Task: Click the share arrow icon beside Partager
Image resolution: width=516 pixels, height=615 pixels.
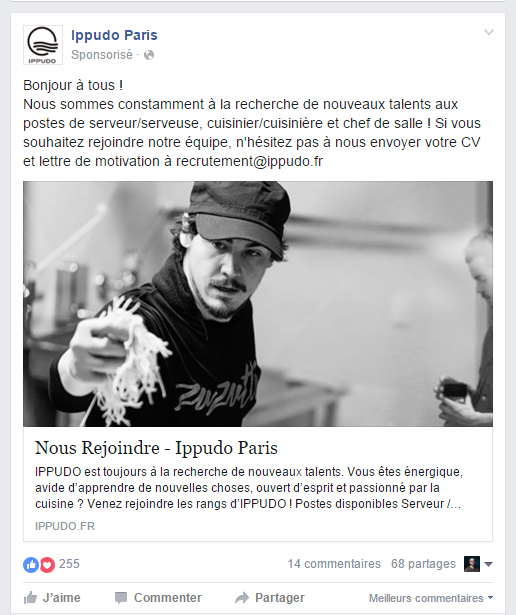Action: coord(242,598)
